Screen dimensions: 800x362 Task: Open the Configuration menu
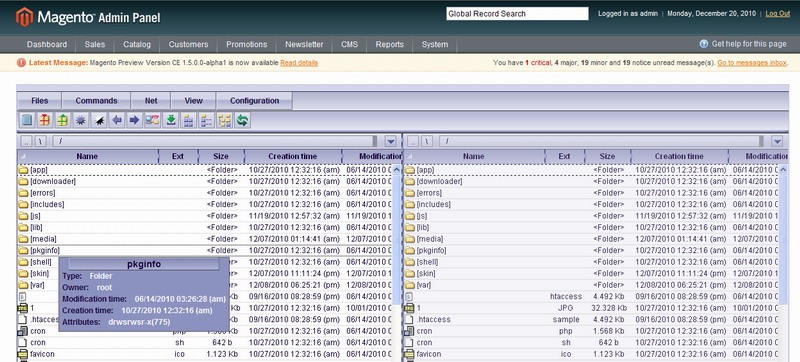[254, 101]
